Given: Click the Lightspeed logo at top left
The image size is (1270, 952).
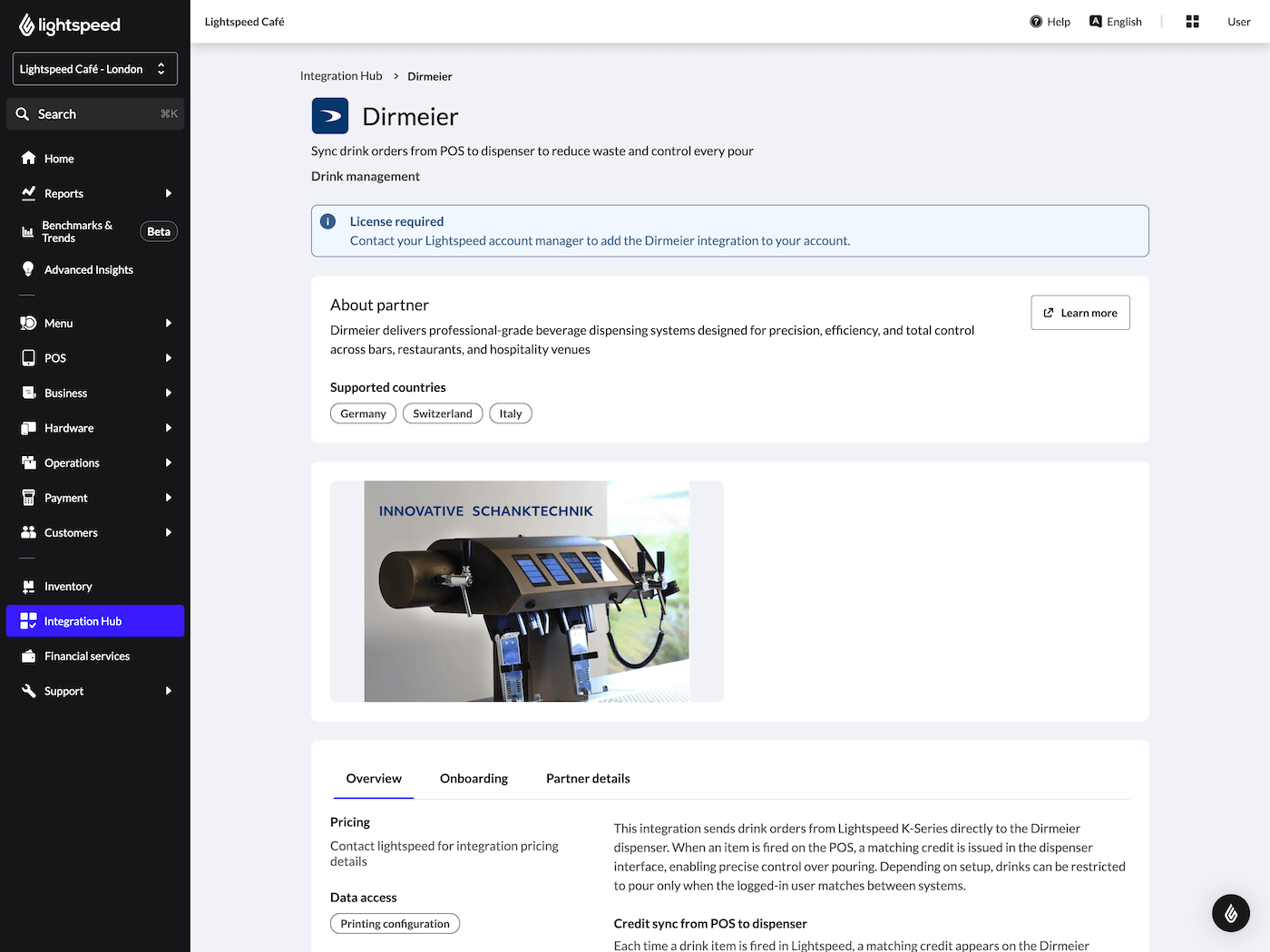Looking at the screenshot, I should [70, 24].
